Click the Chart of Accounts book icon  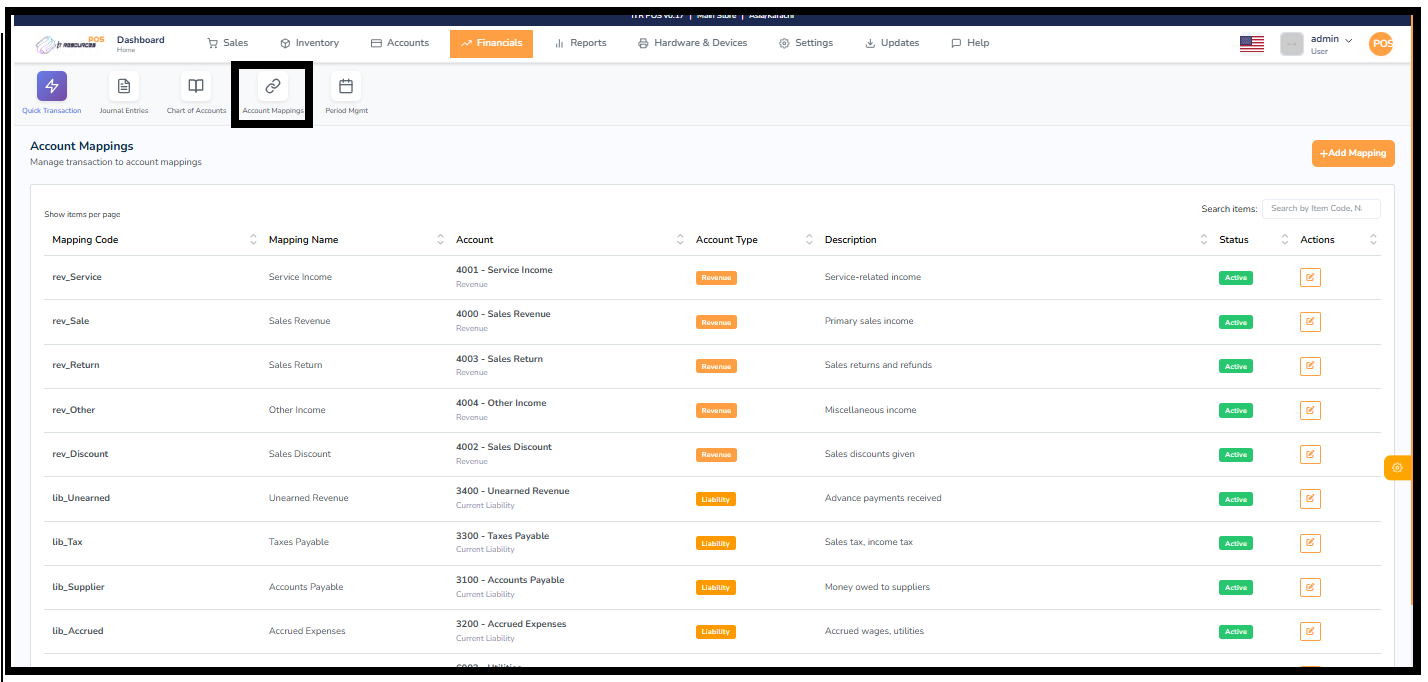[x=195, y=86]
